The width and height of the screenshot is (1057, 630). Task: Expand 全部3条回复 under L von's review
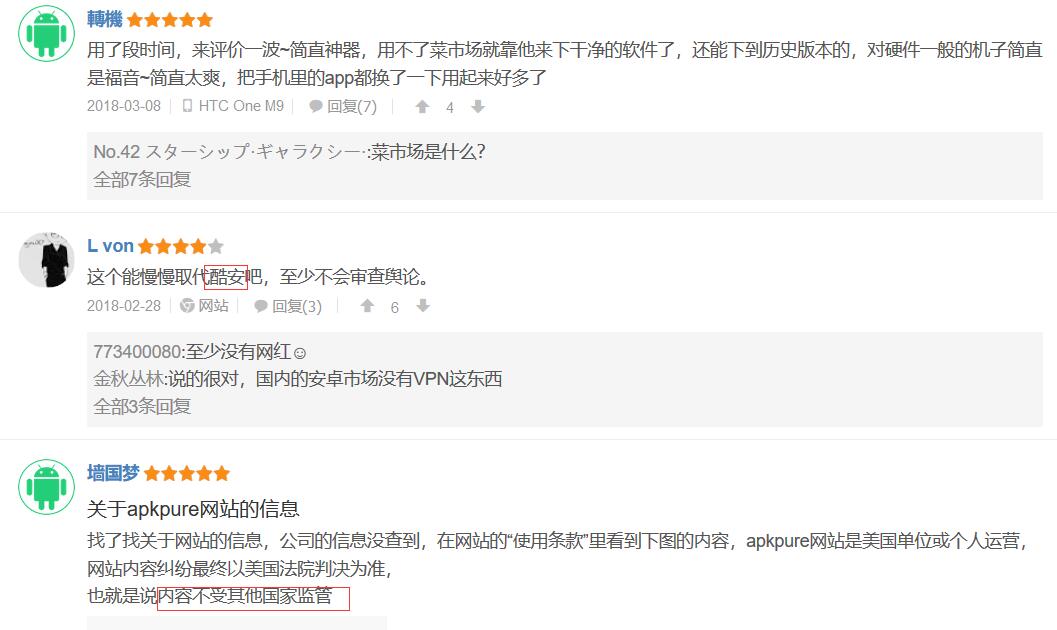[142, 406]
